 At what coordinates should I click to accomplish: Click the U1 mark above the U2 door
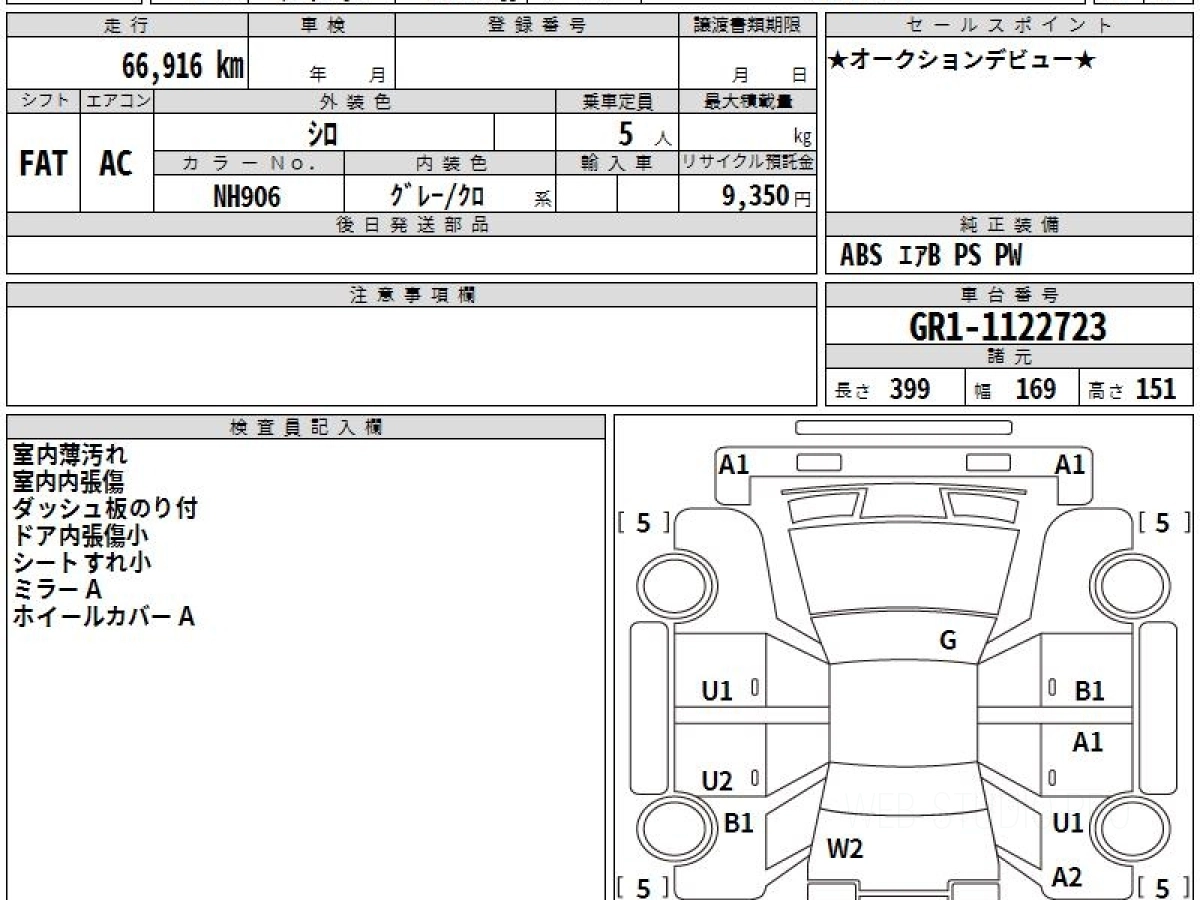tap(717, 691)
